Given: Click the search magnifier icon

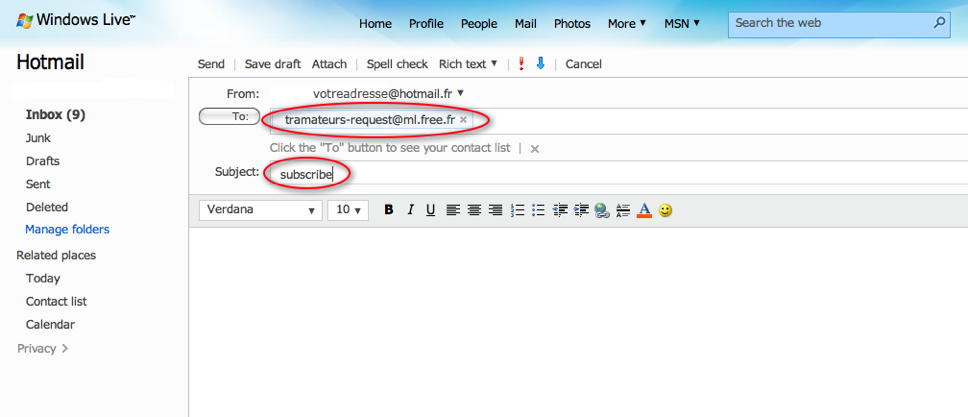Looking at the screenshot, I should pos(939,23).
